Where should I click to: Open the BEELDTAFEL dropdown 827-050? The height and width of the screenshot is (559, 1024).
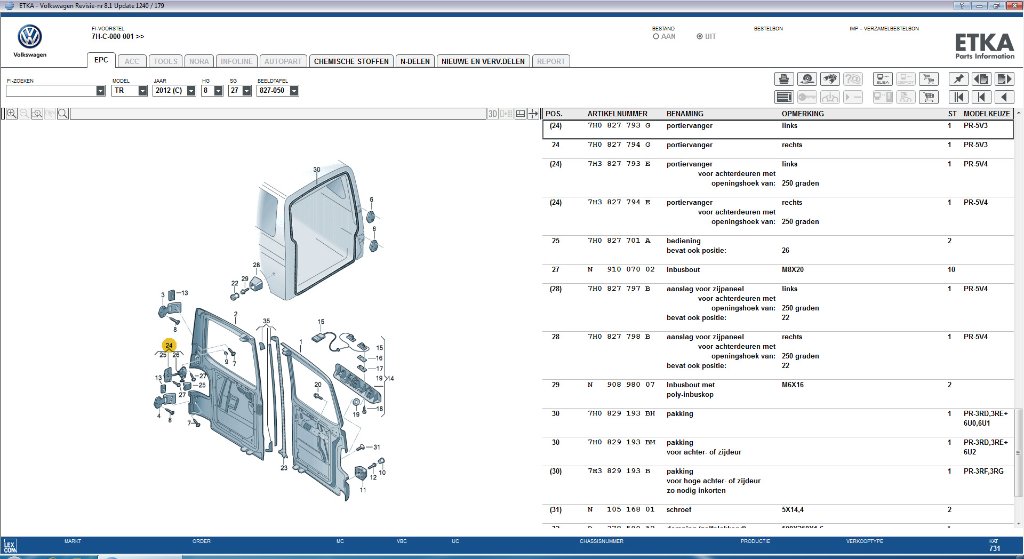tap(294, 91)
